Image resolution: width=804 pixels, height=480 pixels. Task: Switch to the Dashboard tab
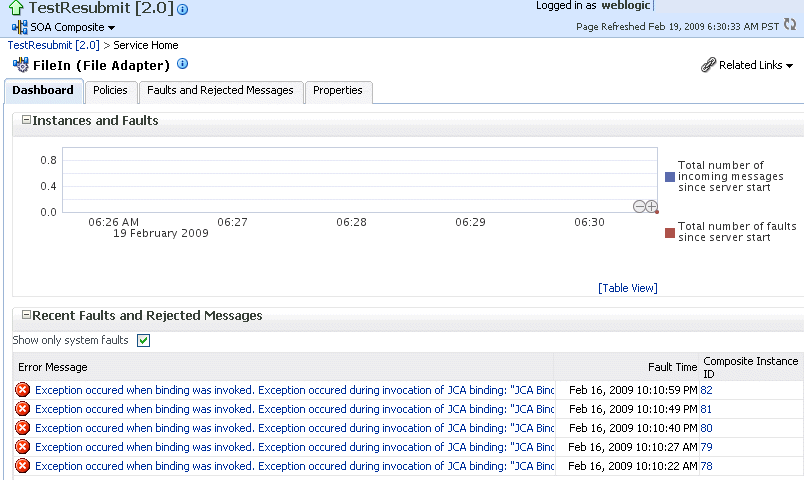pos(43,90)
